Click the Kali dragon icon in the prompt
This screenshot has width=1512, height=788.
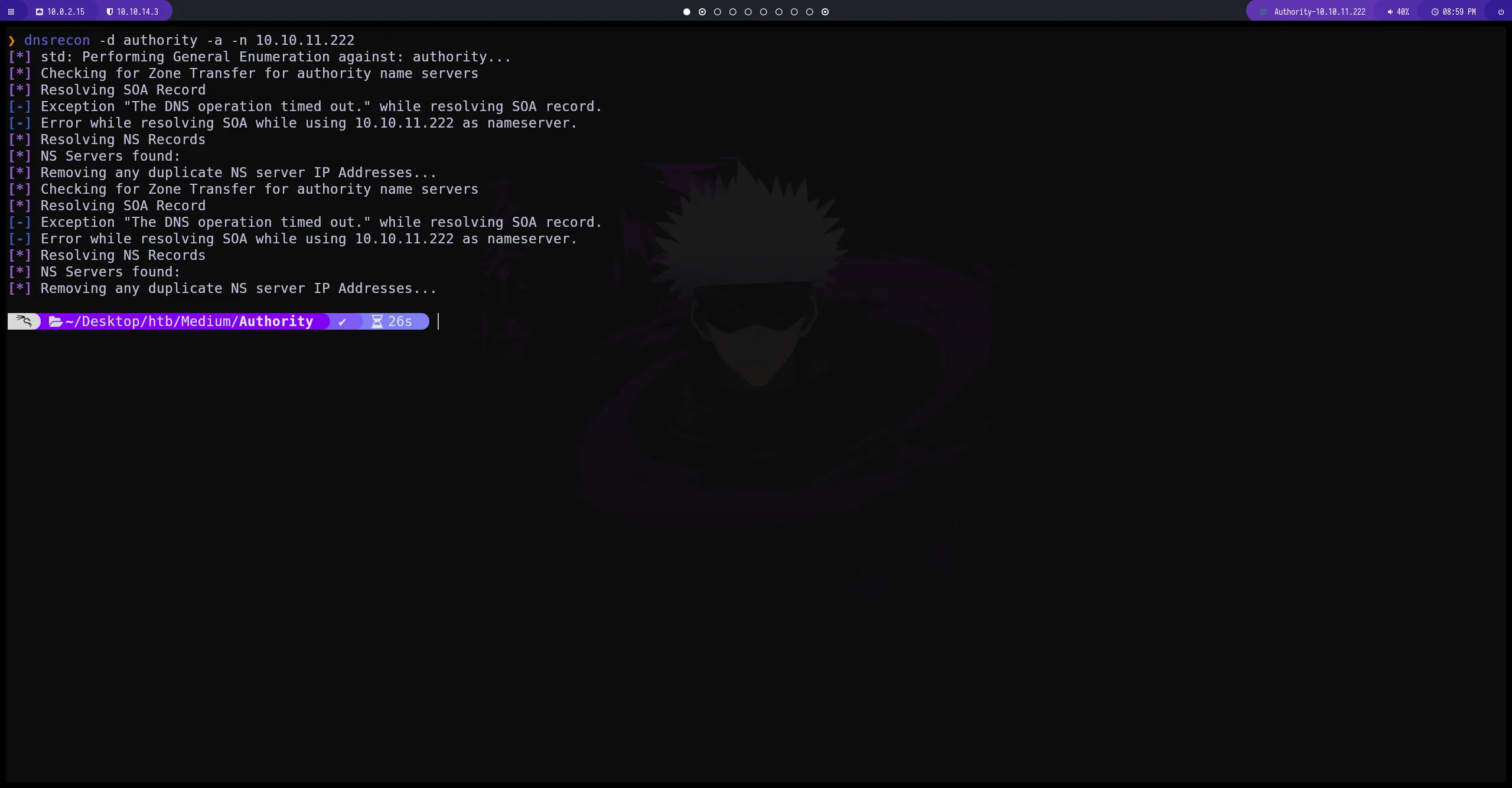pyautogui.click(x=24, y=321)
